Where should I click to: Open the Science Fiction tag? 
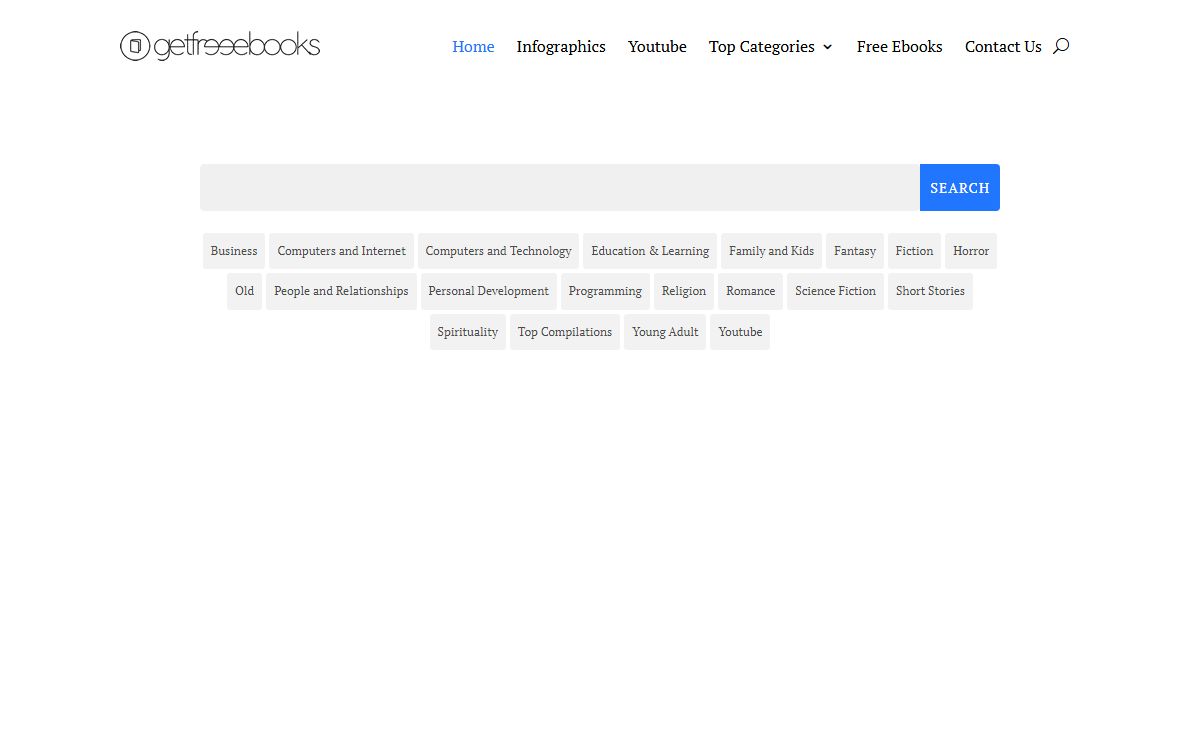tap(835, 291)
